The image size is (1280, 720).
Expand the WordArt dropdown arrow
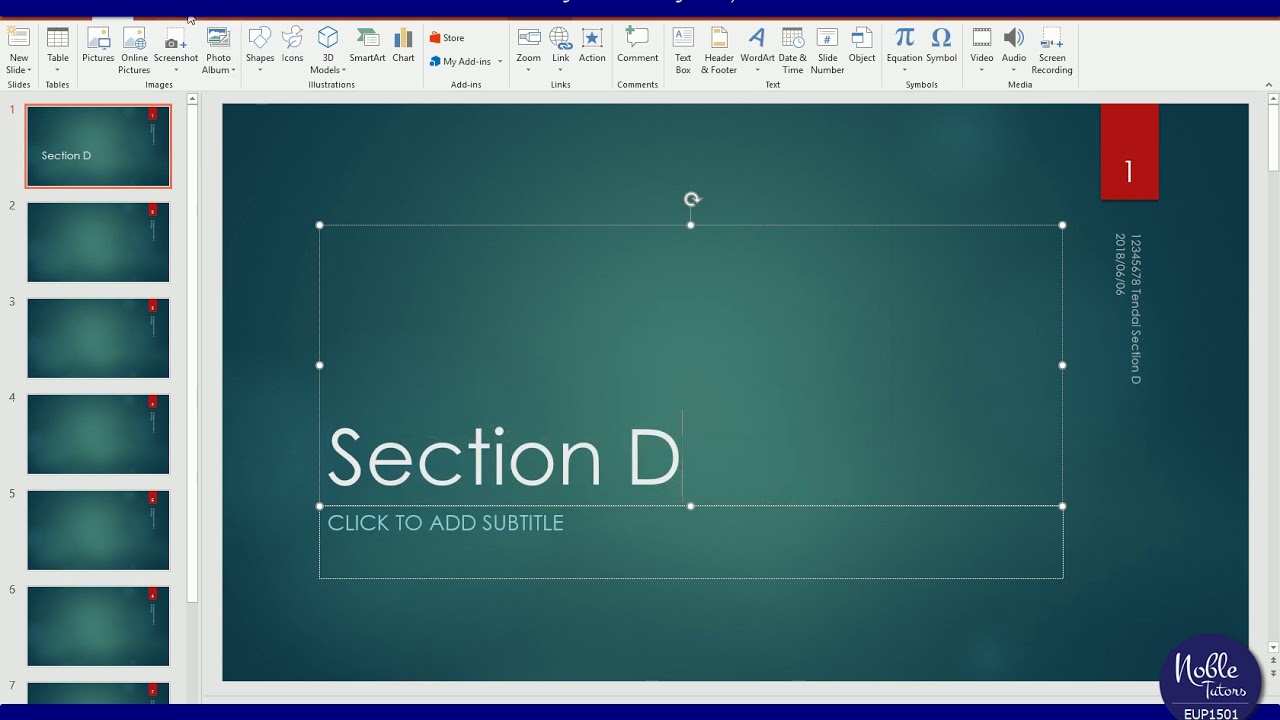pos(757,70)
